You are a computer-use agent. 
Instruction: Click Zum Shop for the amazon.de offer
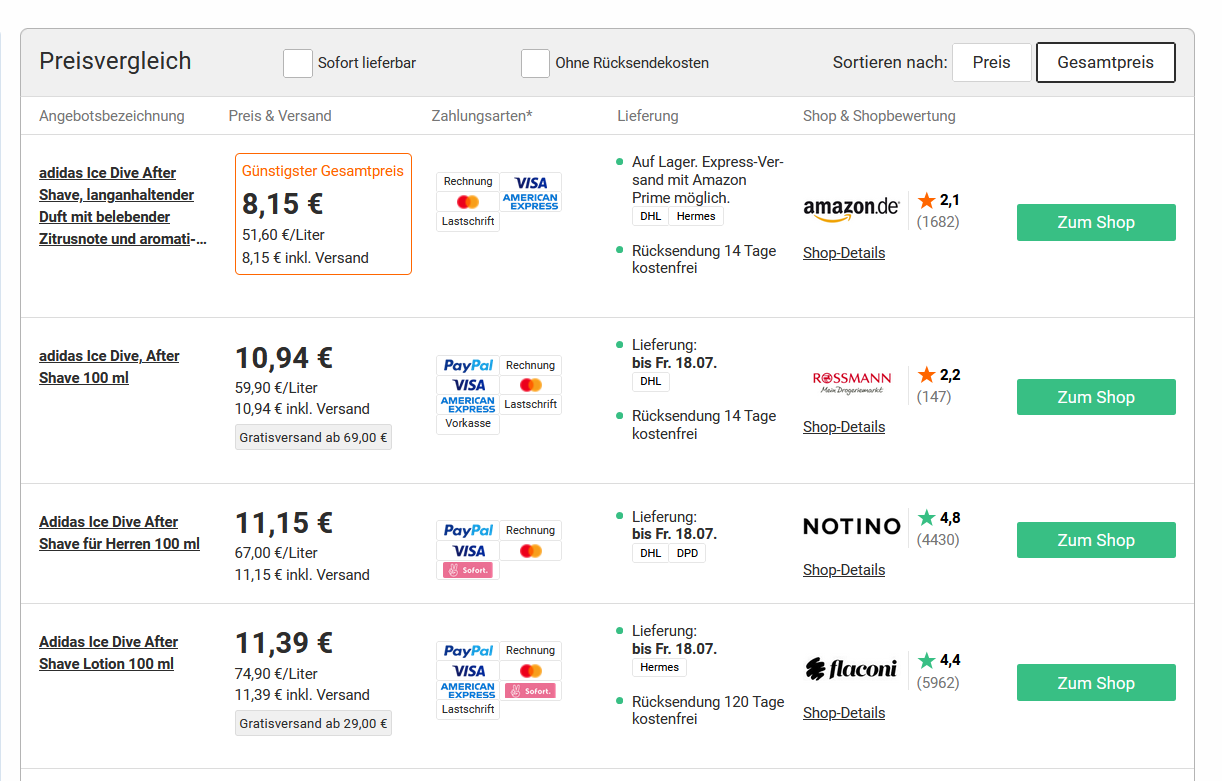tap(1096, 222)
